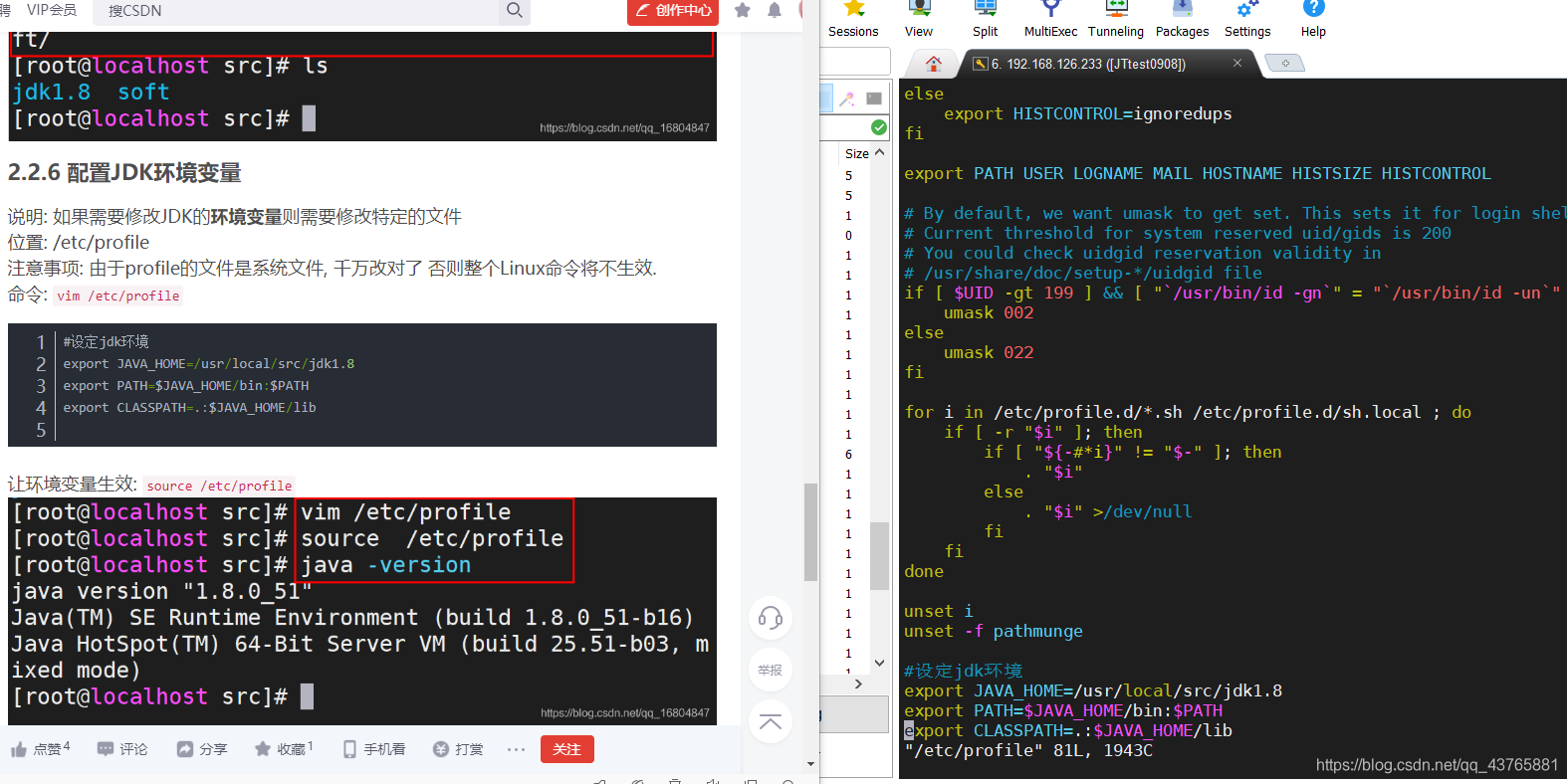Open the Sessions menu in MobaXterm

pos(853,20)
